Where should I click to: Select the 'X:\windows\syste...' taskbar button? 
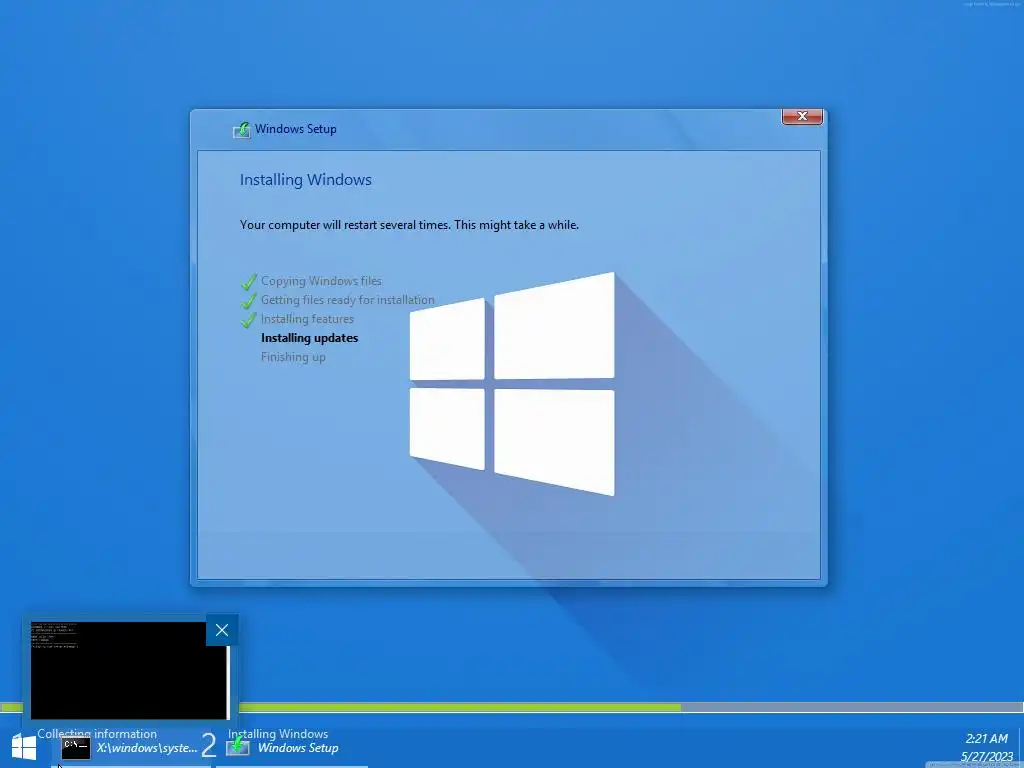pyautogui.click(x=129, y=748)
